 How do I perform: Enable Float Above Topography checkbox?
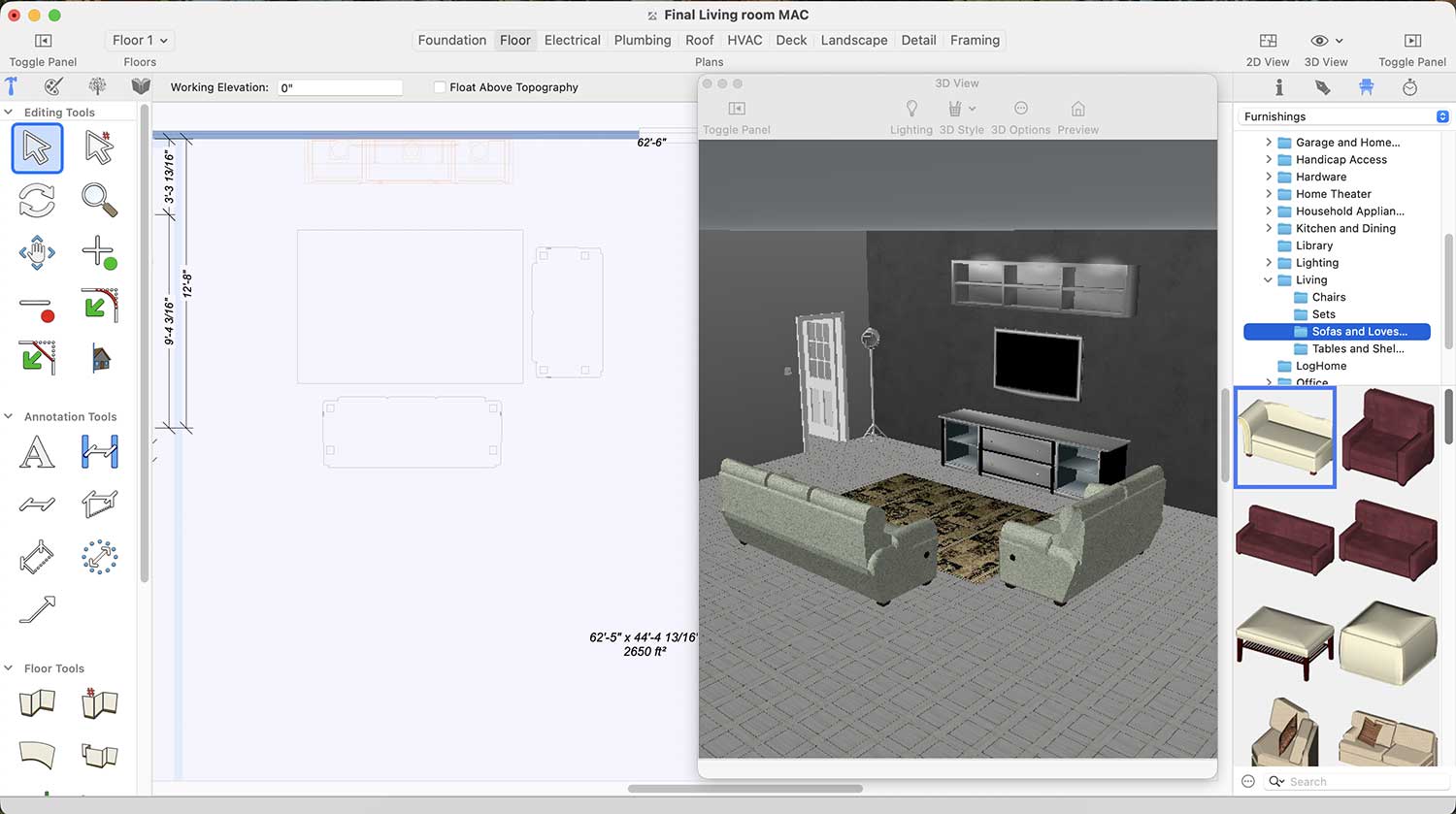(440, 87)
